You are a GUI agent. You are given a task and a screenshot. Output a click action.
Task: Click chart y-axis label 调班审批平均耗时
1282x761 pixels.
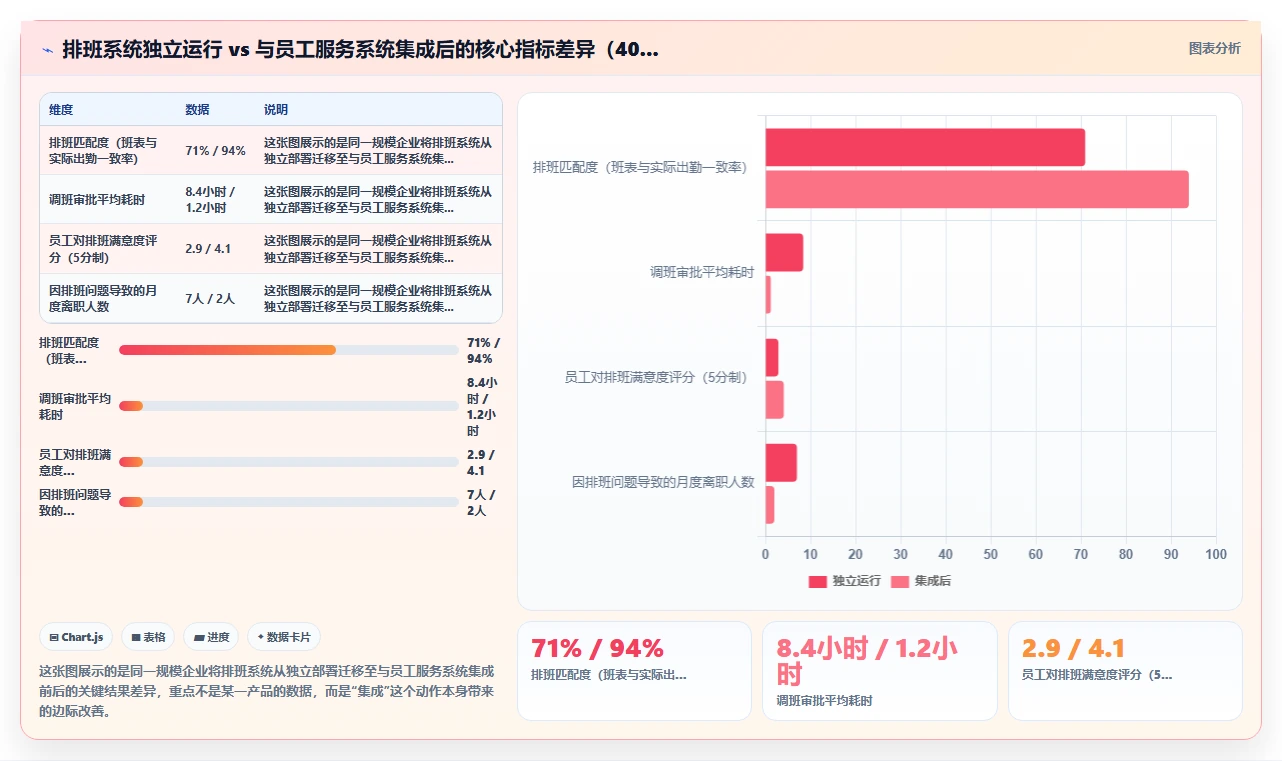pos(702,272)
